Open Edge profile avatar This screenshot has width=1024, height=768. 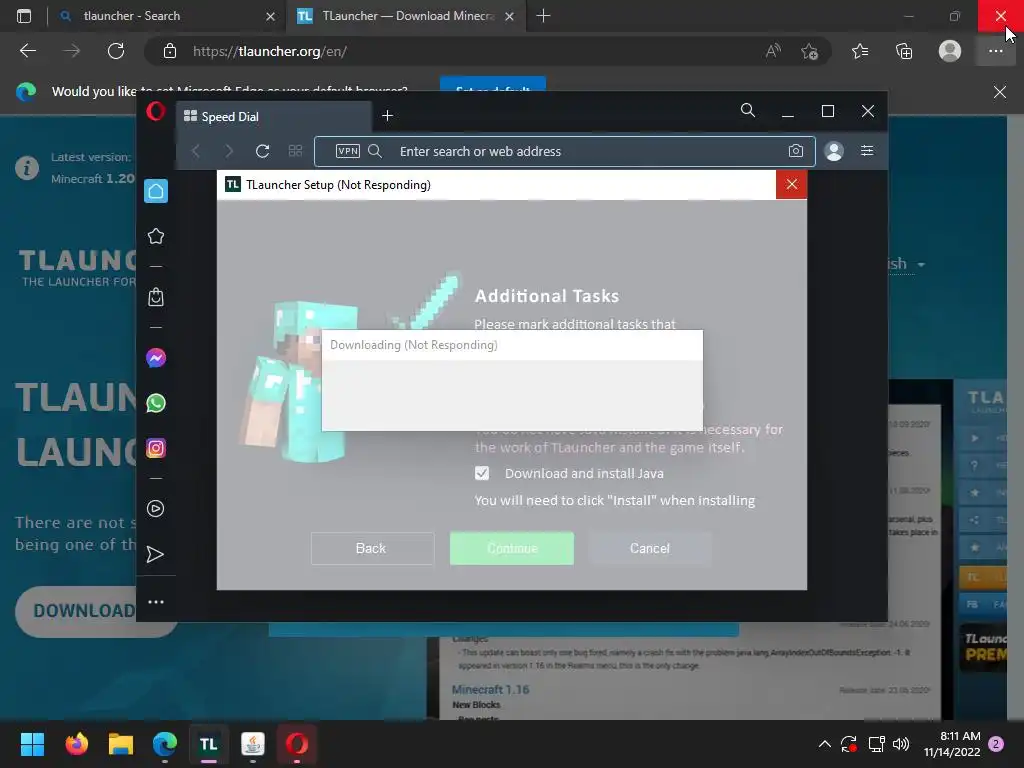tap(950, 50)
